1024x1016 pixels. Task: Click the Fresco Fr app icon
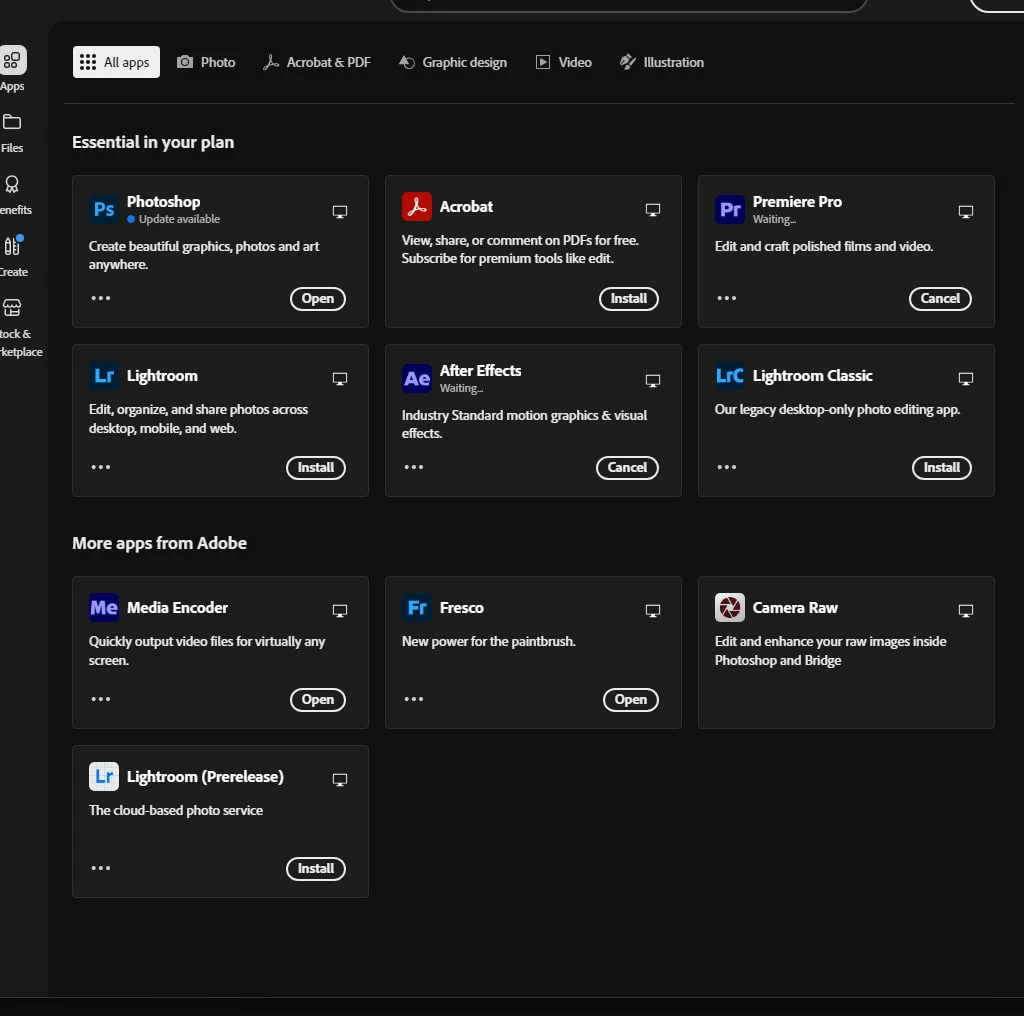pos(417,607)
